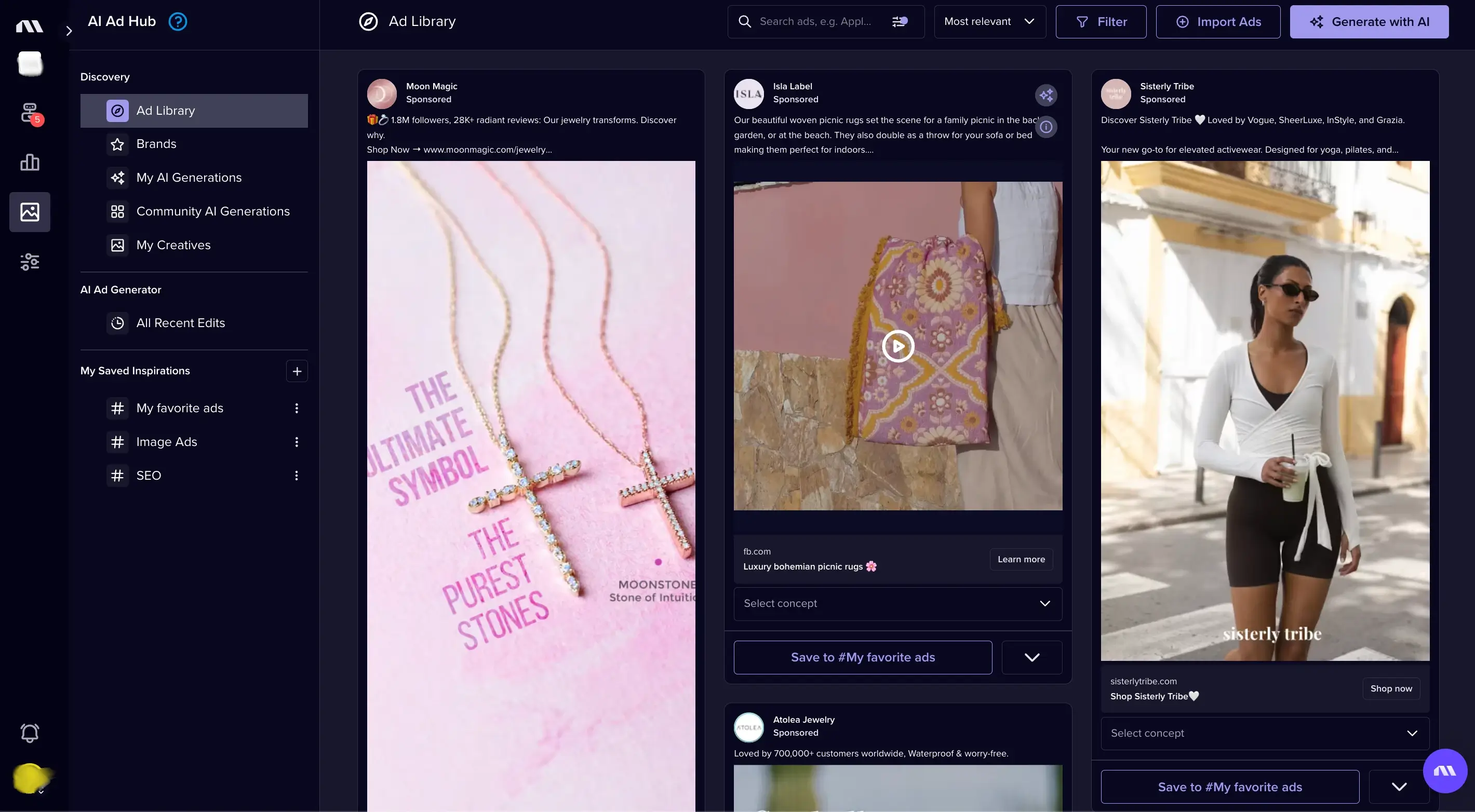The image size is (1475, 812).
Task: Click the Import Ads button
Action: pyautogui.click(x=1217, y=22)
